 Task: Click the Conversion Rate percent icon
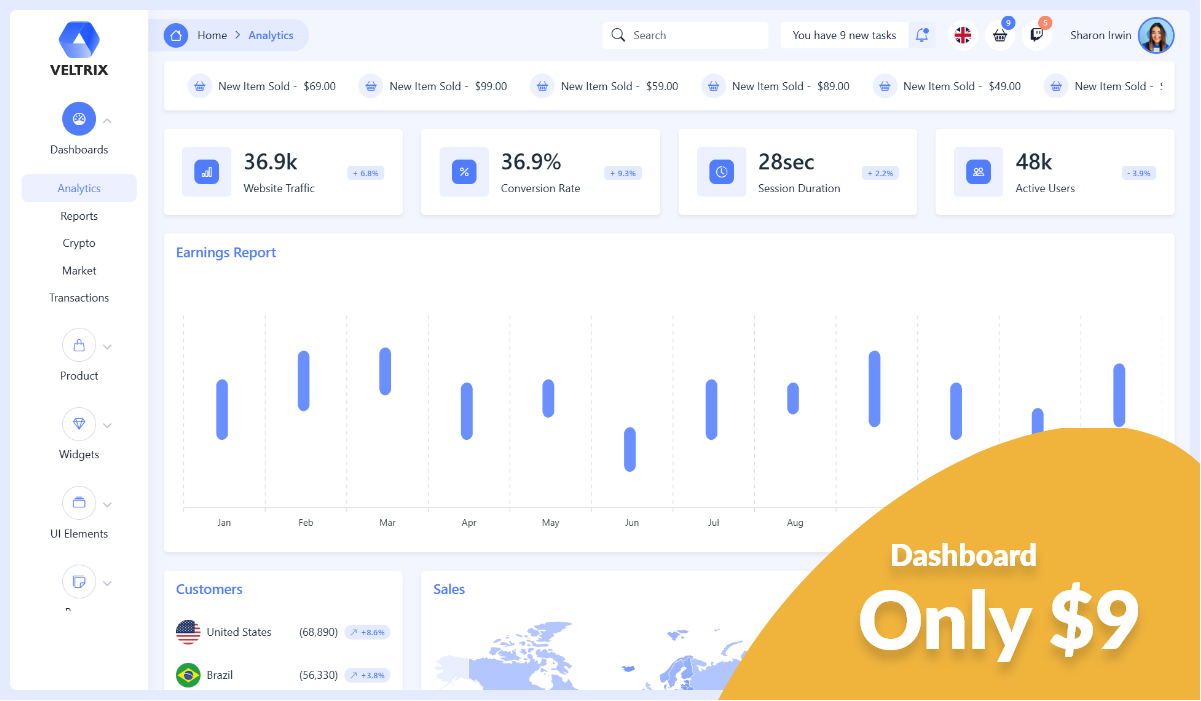[x=464, y=171]
